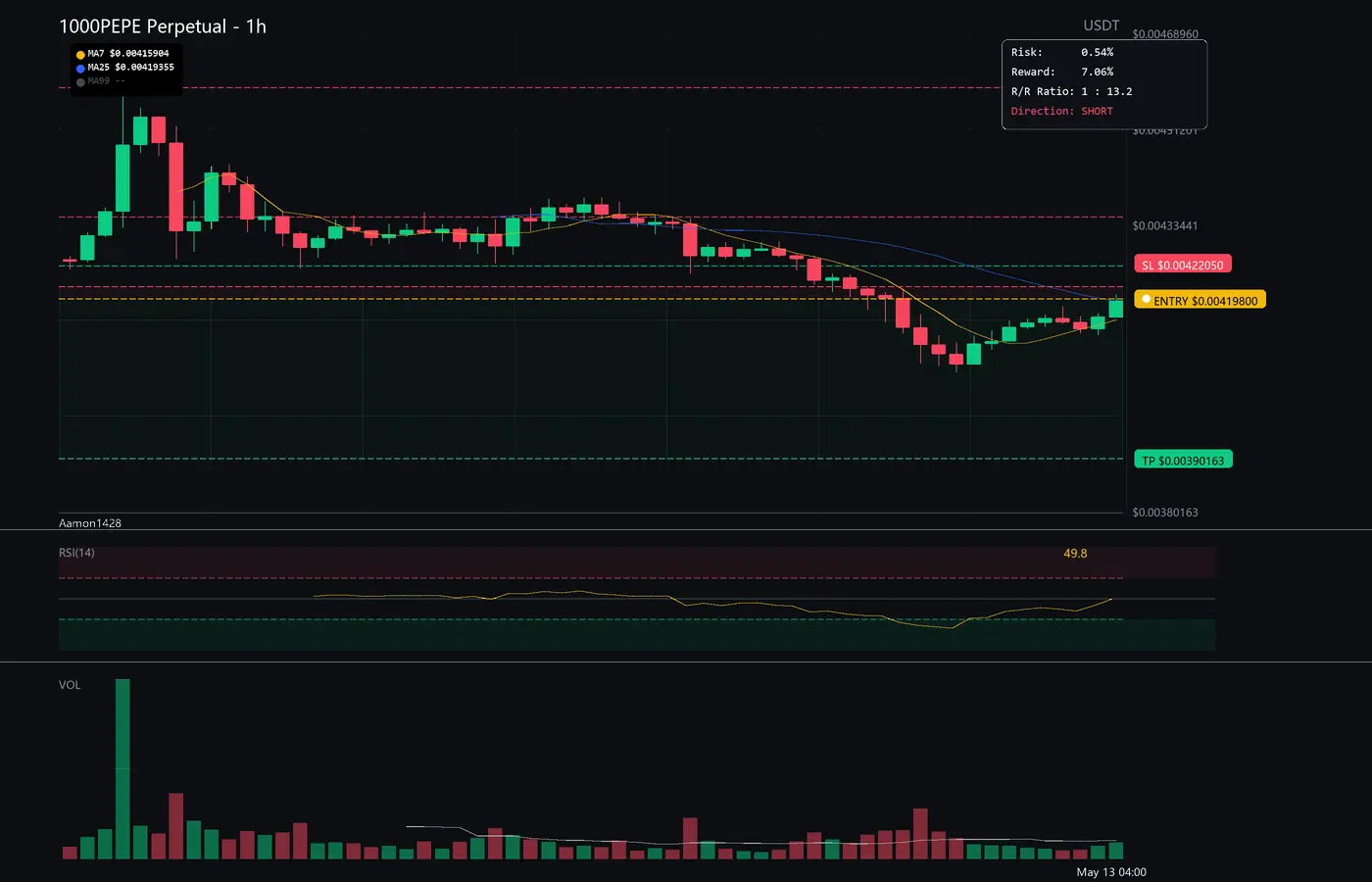This screenshot has width=1372, height=882.
Task: Click the $0.00380163 price axis label
Action: [1165, 513]
